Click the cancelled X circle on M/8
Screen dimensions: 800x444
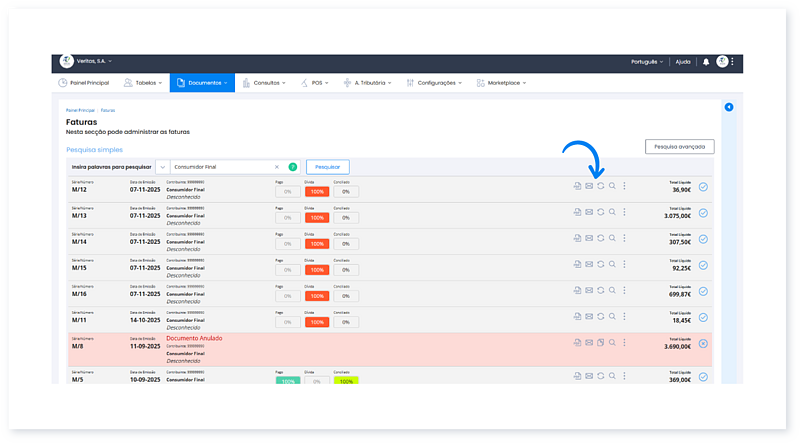pyautogui.click(x=703, y=344)
